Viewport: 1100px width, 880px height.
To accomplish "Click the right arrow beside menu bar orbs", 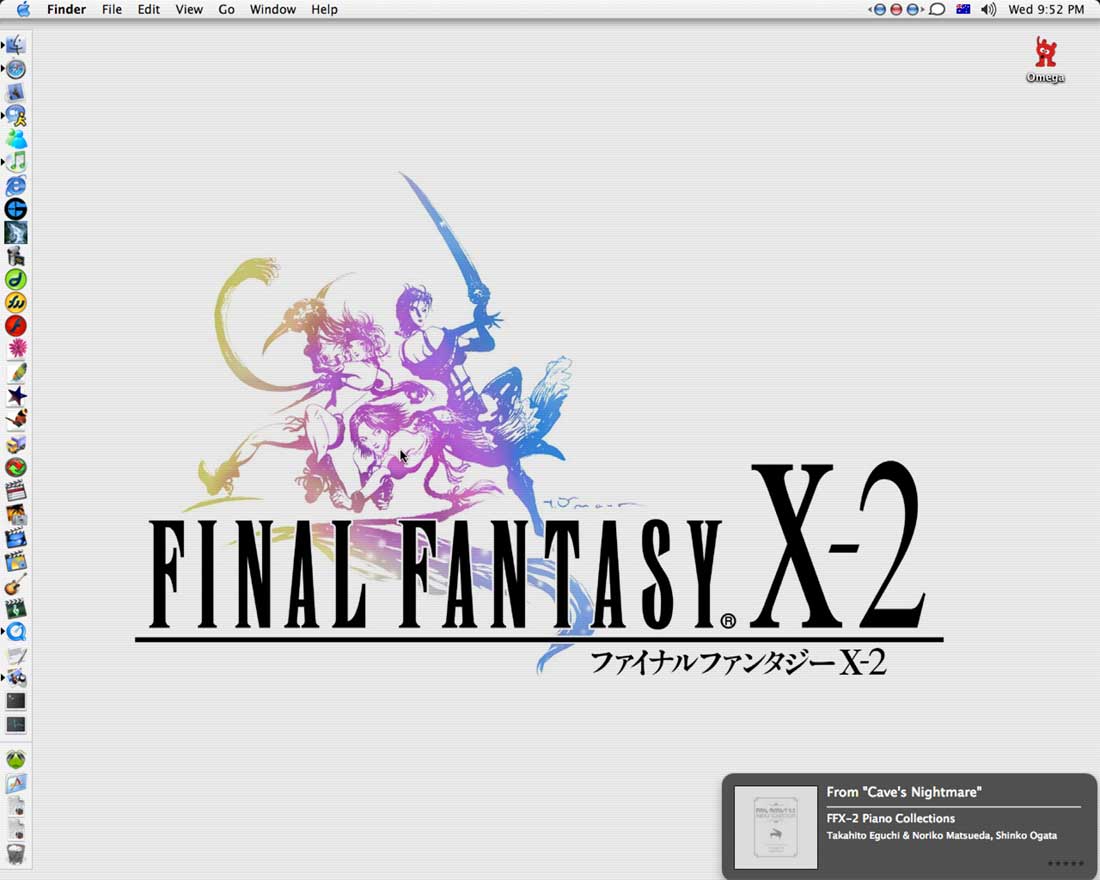I will [x=921, y=9].
